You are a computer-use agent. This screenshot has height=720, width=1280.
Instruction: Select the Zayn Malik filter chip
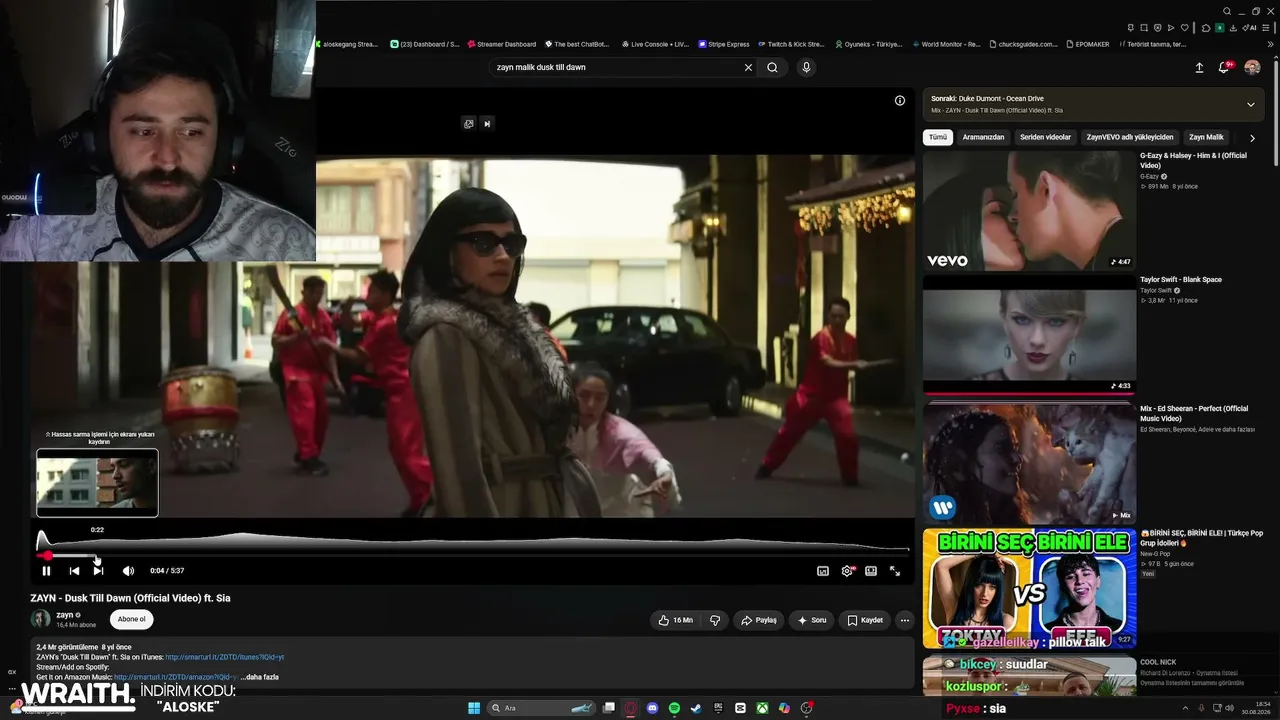[1206, 137]
